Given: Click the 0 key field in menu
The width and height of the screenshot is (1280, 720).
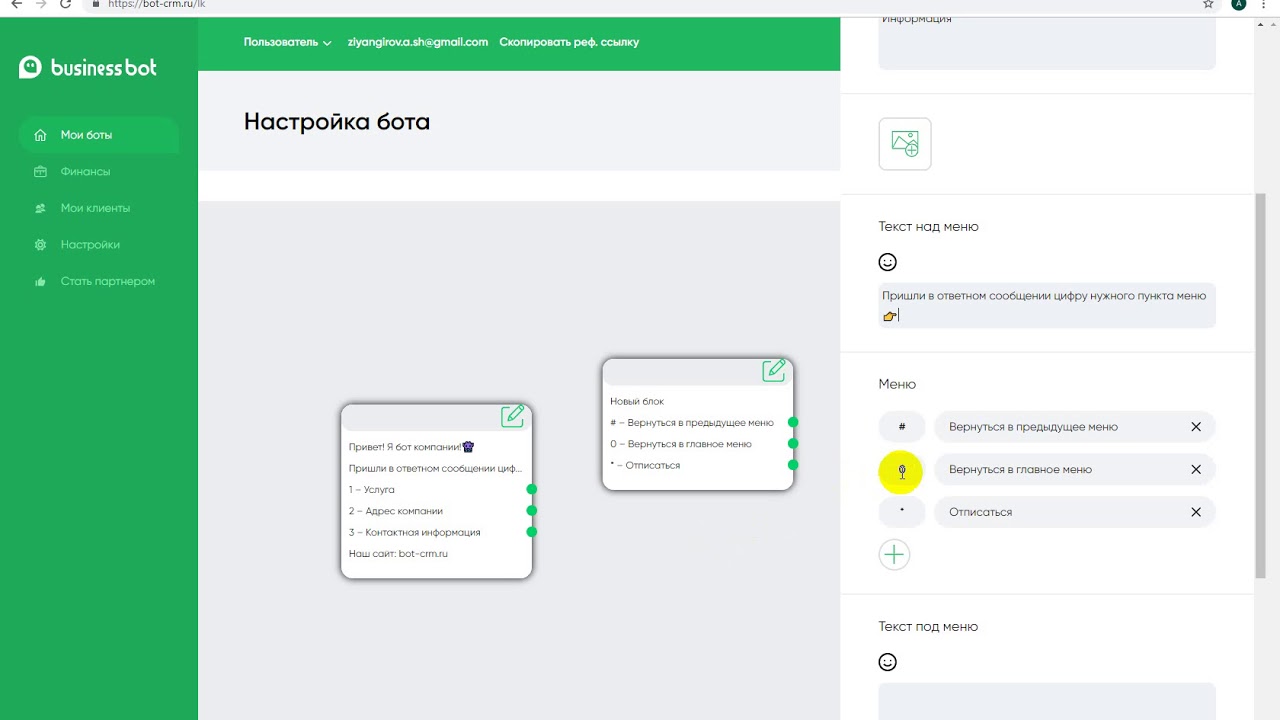Looking at the screenshot, I should click(902, 470).
